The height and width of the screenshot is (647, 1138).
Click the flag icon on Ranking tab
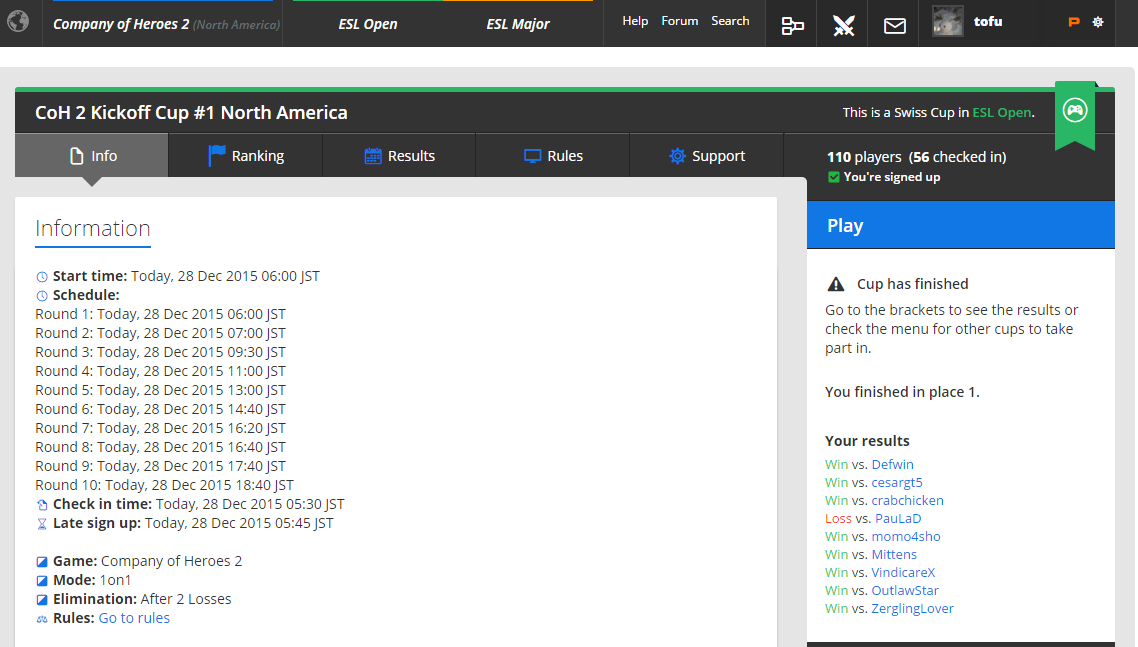click(216, 155)
